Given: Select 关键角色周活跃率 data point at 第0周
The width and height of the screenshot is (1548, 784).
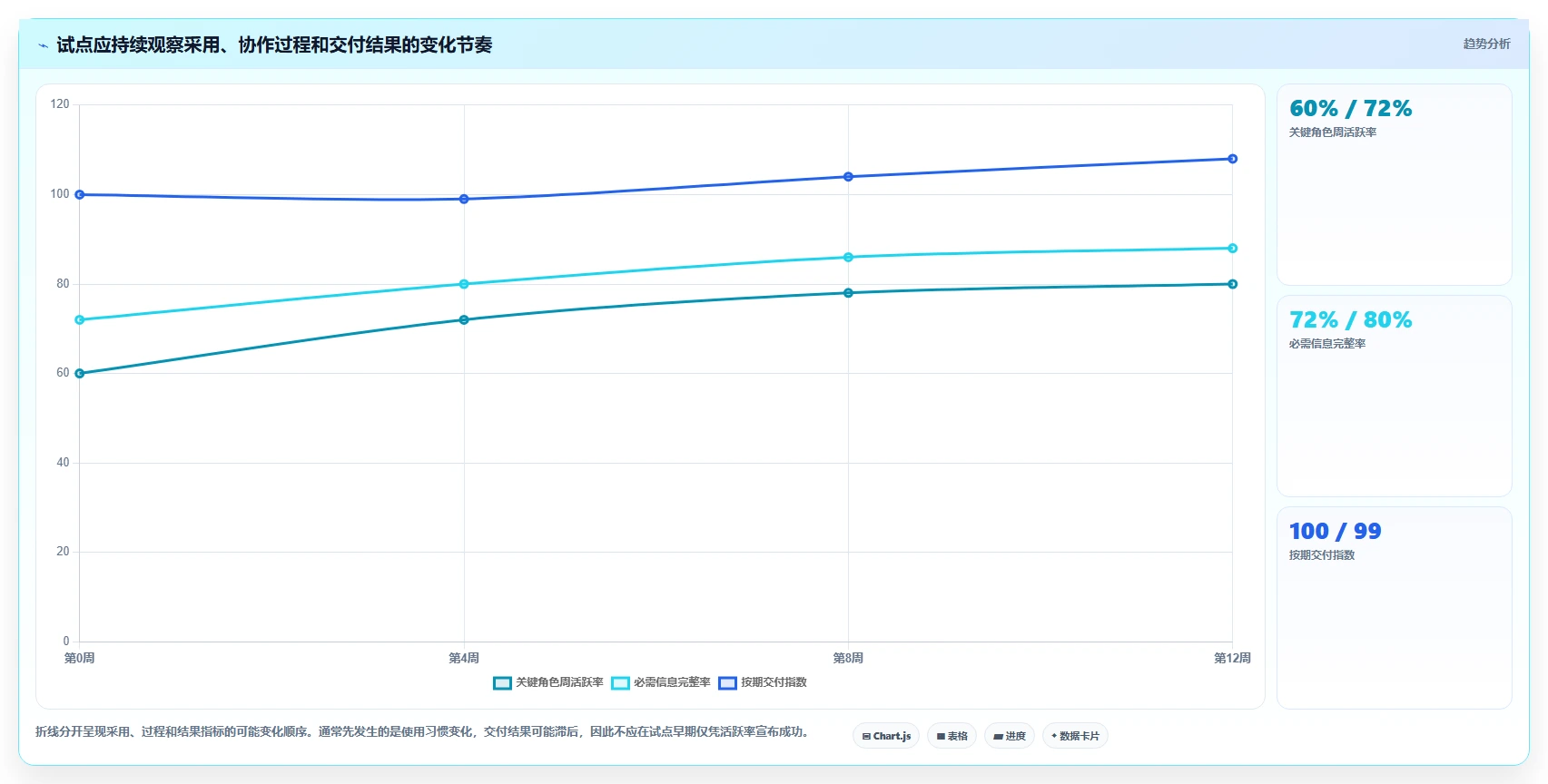Looking at the screenshot, I should coord(80,374).
